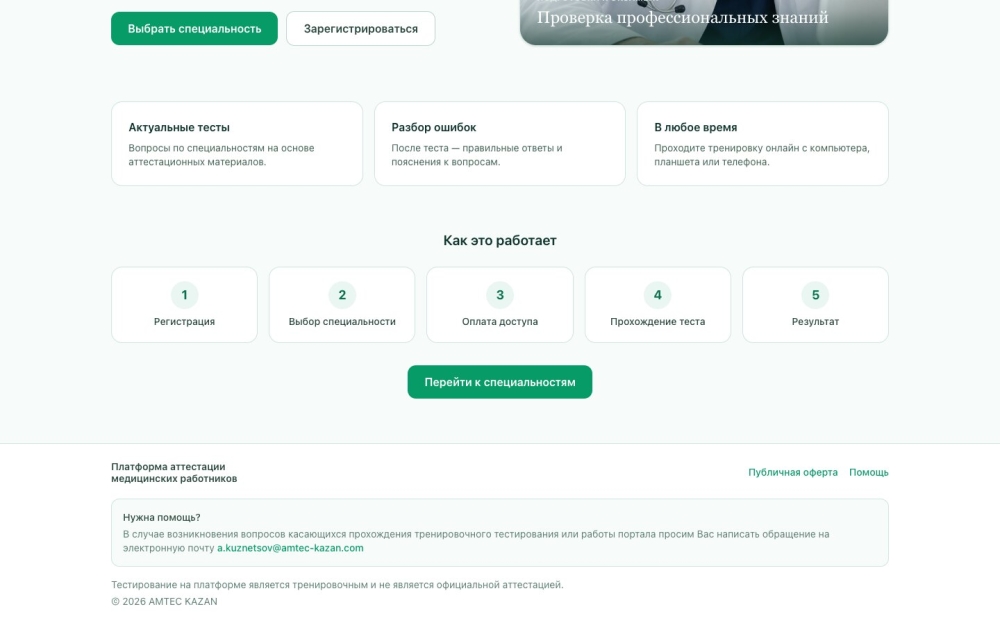This screenshot has width=1000, height=625.
Task: Click the «© 2026 AMTEC KAZAN» copyright text
Action: pos(164,601)
